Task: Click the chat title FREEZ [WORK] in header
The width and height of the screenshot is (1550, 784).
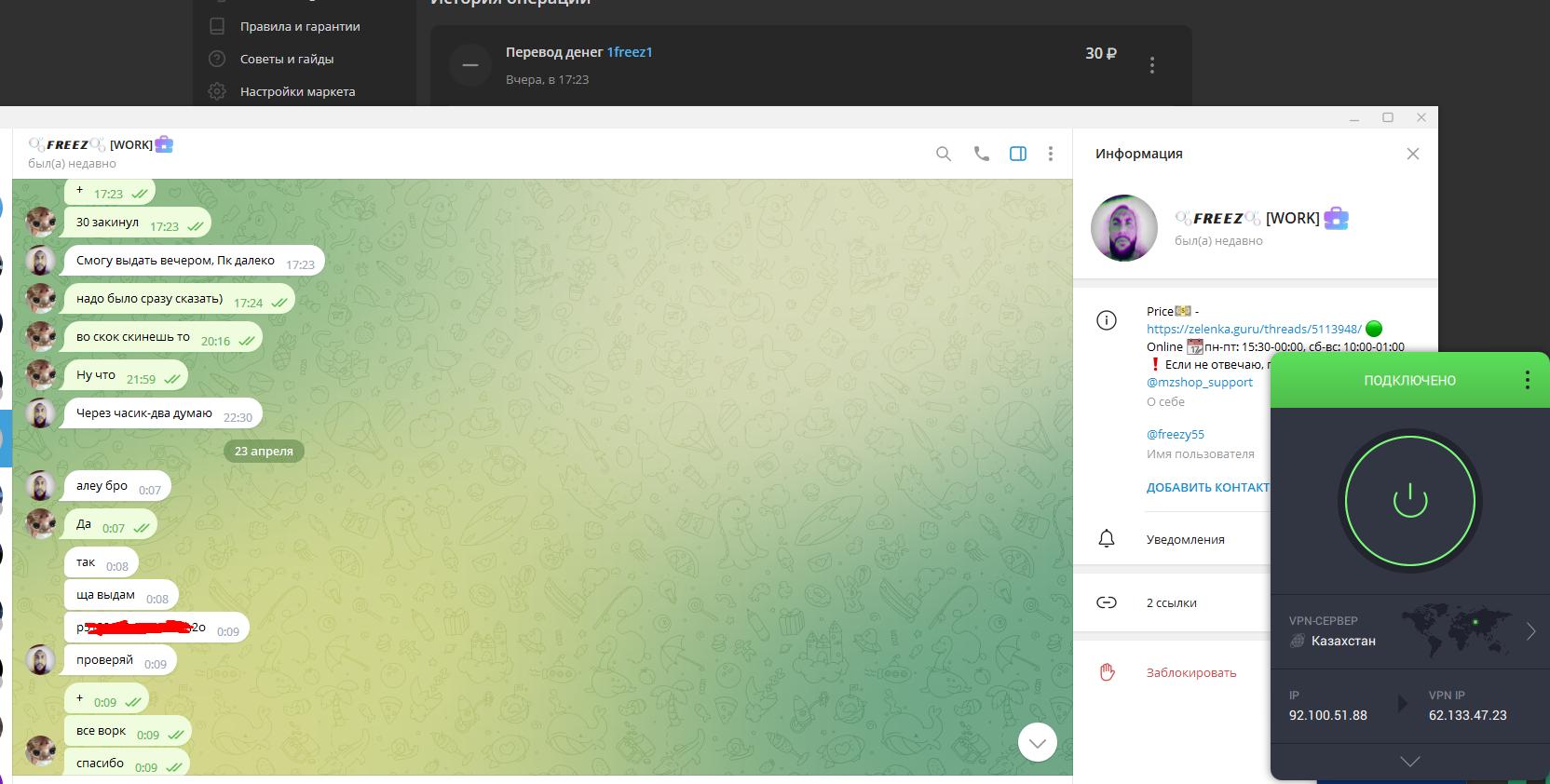Action: pos(101,144)
